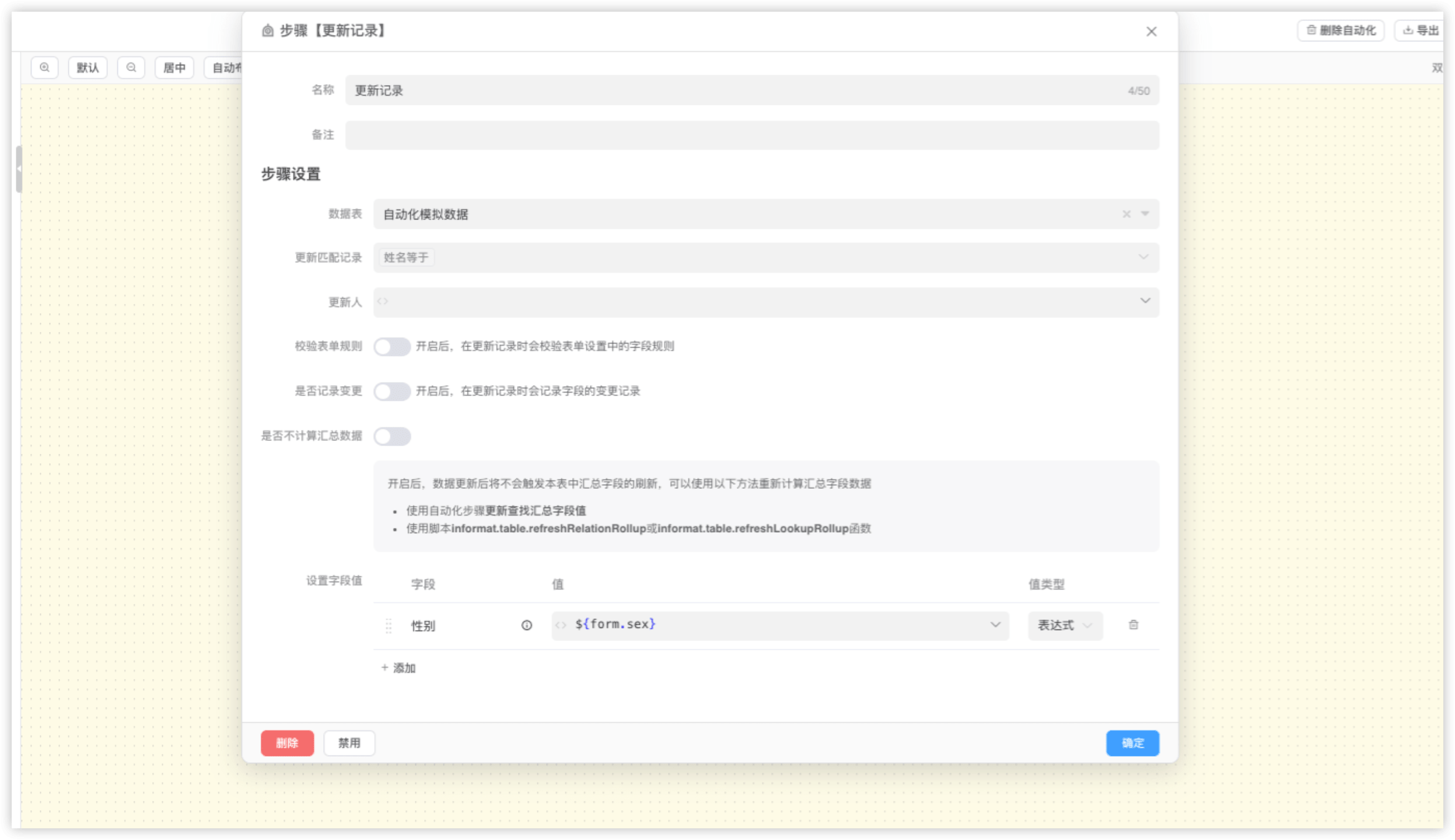The height and width of the screenshot is (840, 1455).
Task: Click the info icon next to 性别
Action: click(526, 625)
